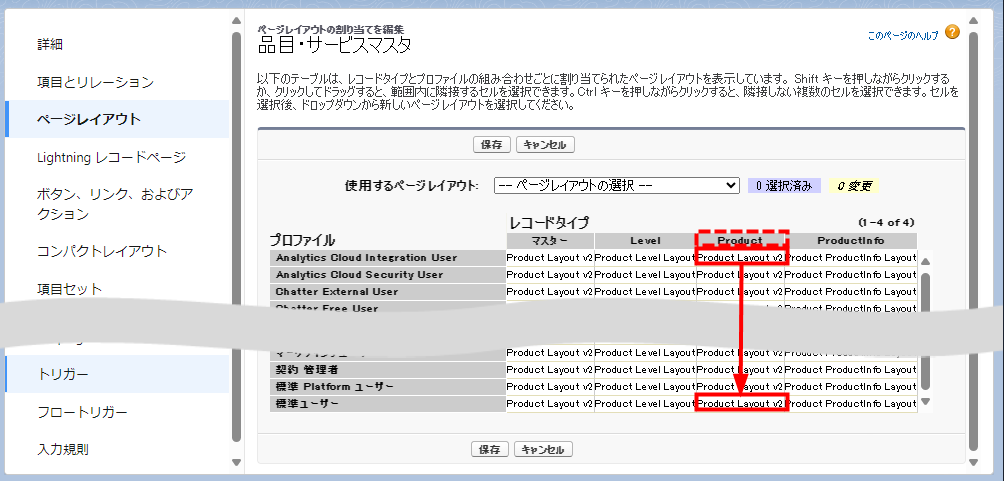The image size is (1004, 481).
Task: Click the Product record type column header
Action: click(741, 241)
